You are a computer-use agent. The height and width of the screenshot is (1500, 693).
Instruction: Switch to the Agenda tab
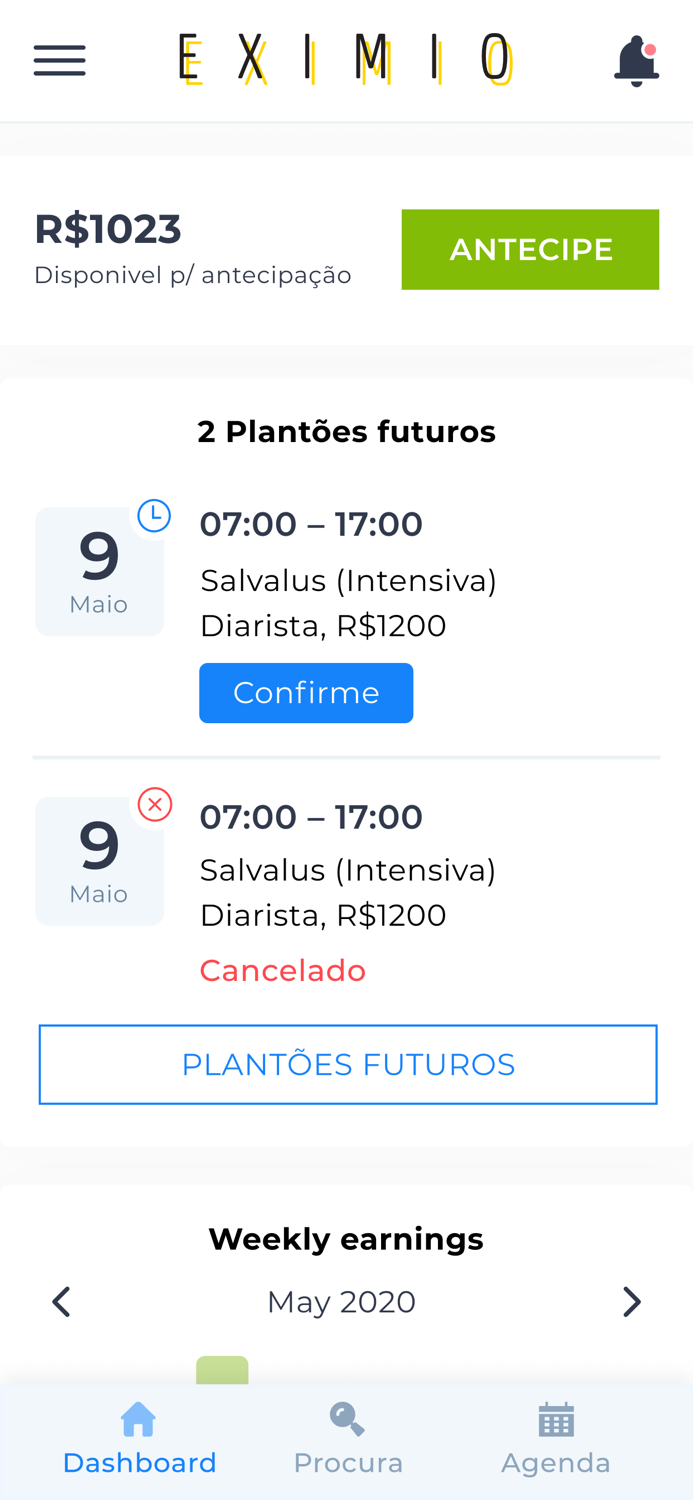point(556,1460)
